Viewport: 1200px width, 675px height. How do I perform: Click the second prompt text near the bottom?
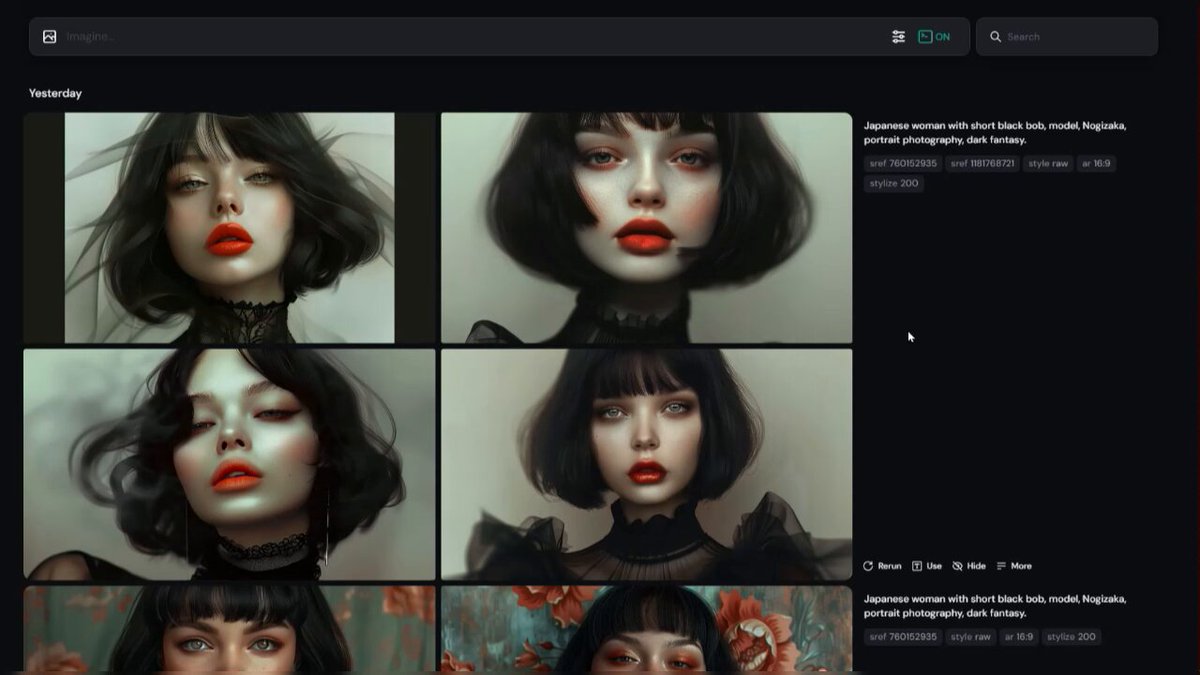tap(995, 606)
